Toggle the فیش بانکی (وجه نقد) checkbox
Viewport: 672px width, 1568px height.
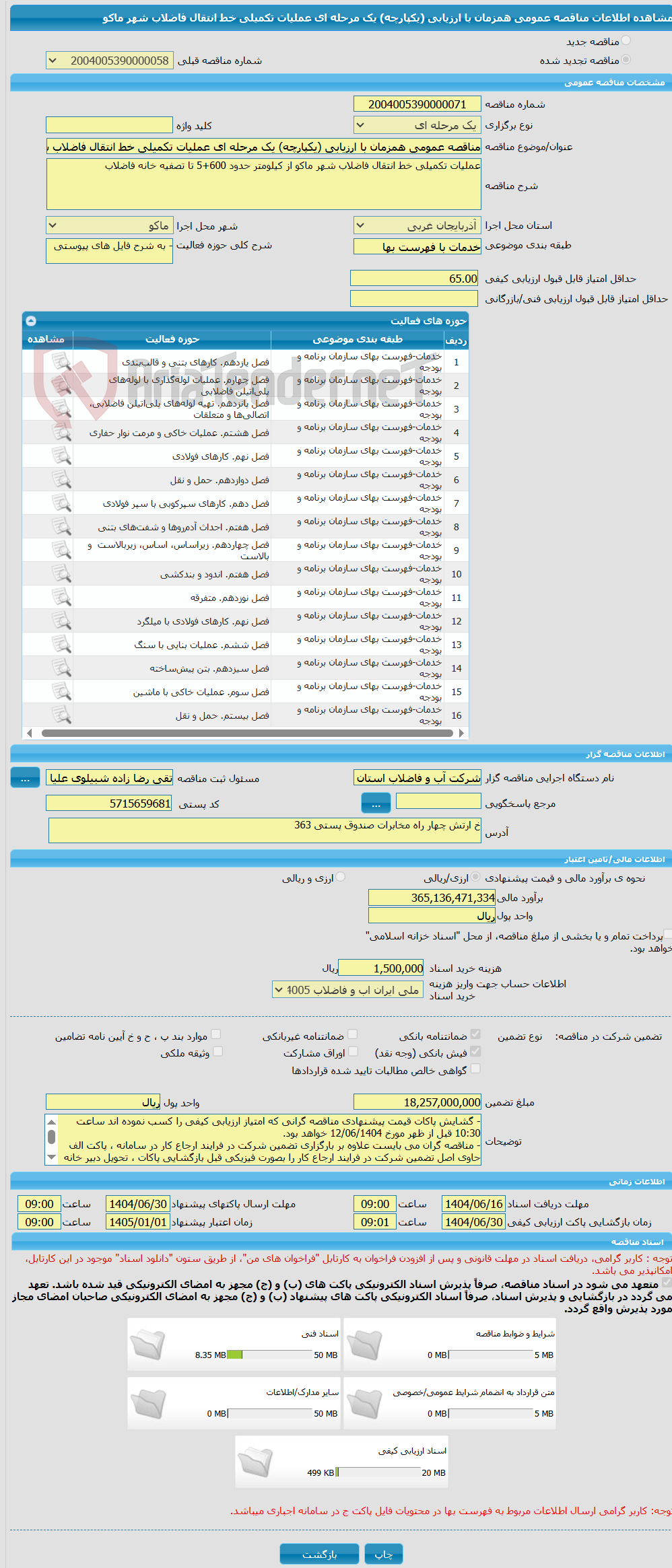[475, 1051]
